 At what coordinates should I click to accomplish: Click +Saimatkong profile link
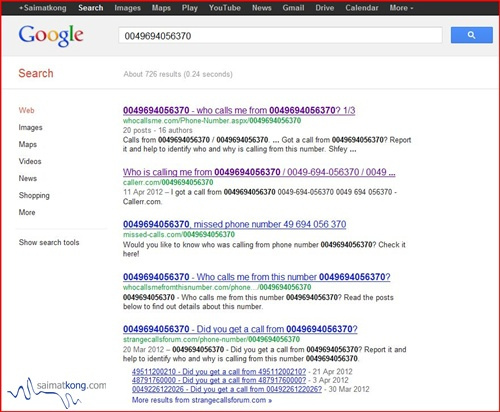point(43,8)
